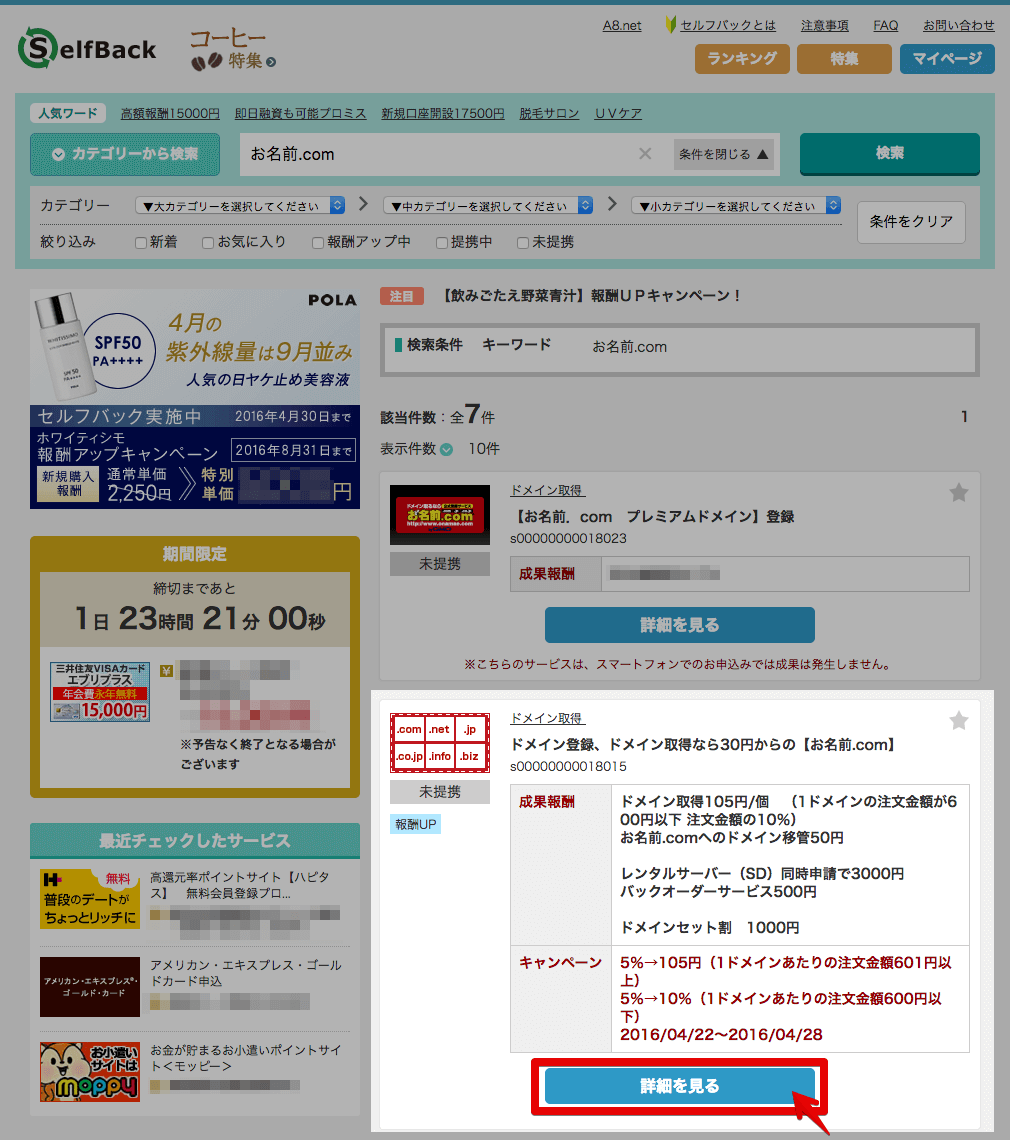The image size is (1010, 1140).
Task: Open the ランキング tab
Action: click(x=742, y=59)
